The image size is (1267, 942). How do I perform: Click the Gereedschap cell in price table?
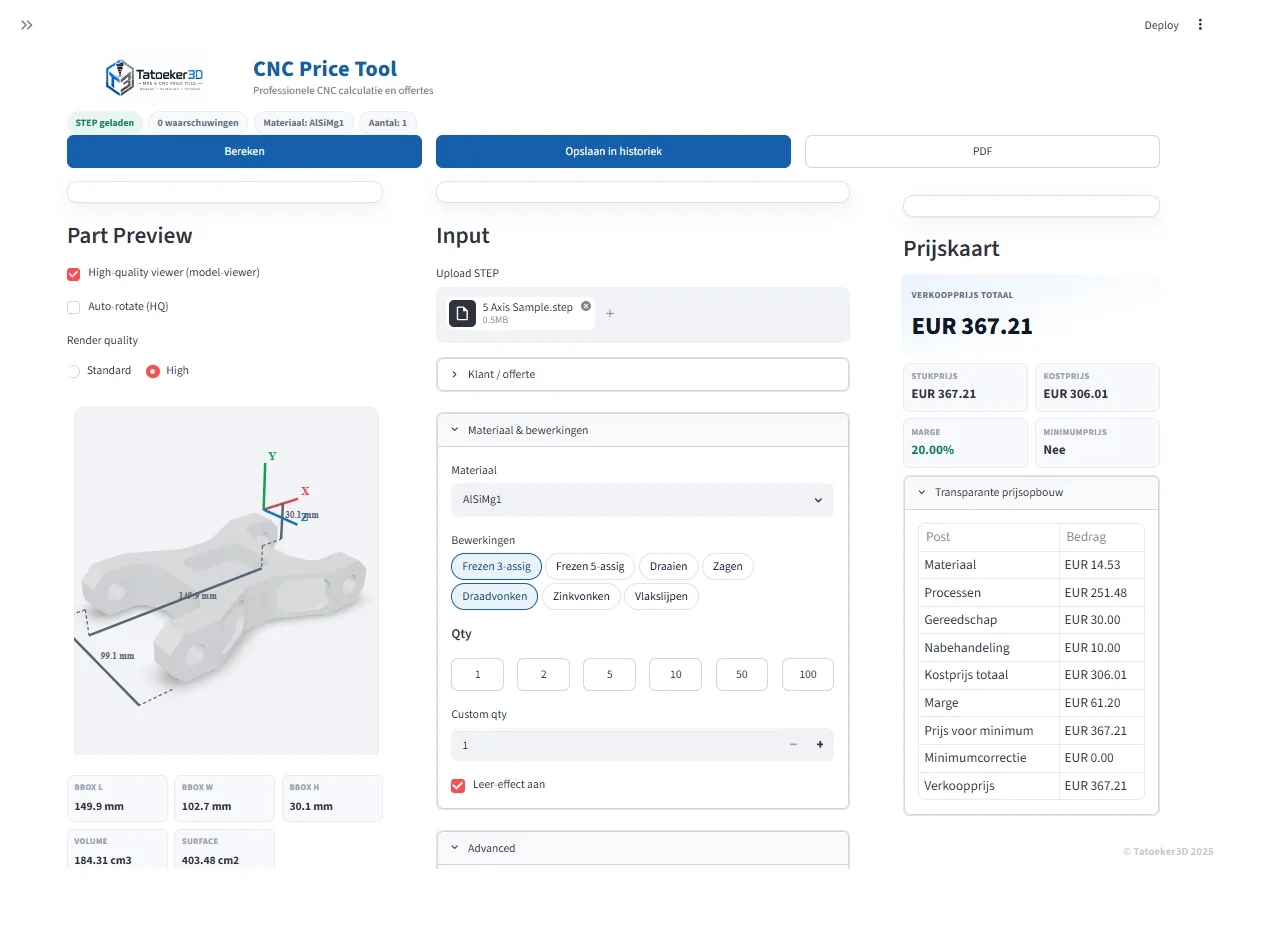[x=988, y=620]
